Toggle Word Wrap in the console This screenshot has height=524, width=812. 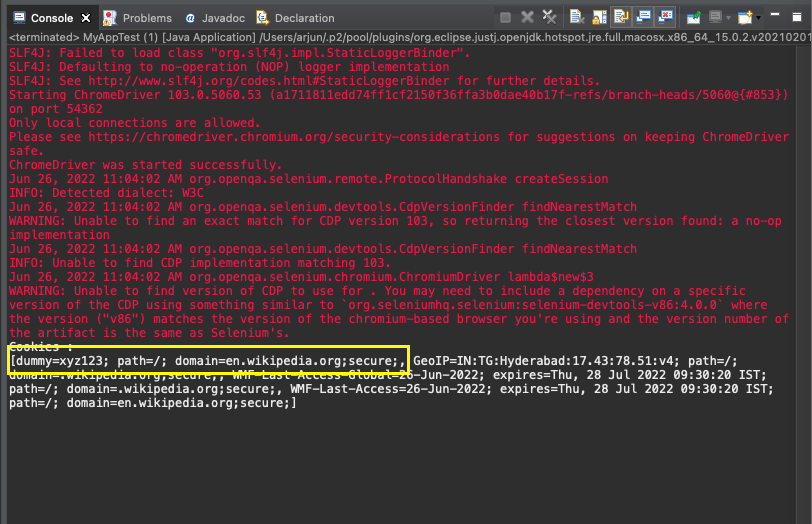point(621,17)
